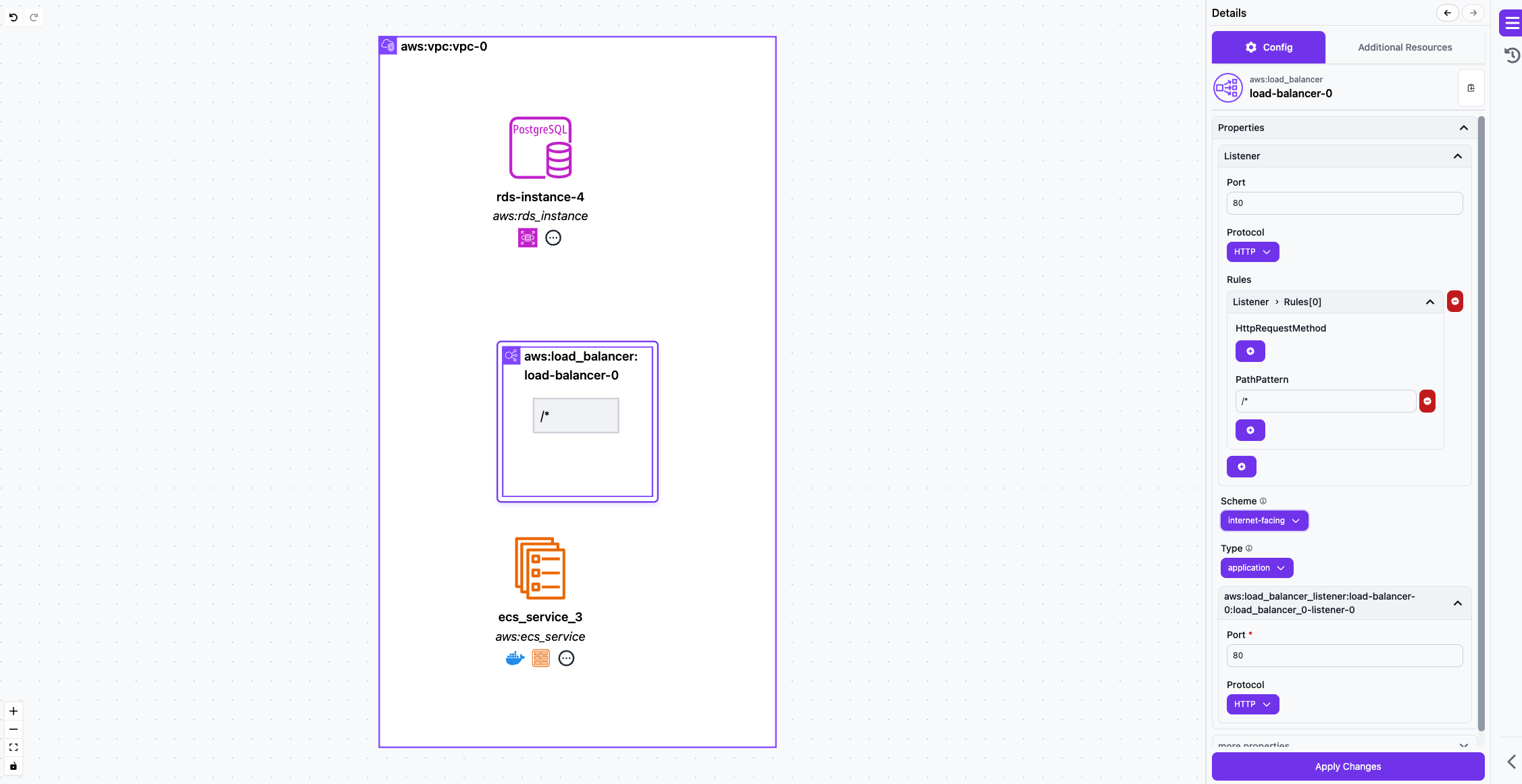Click the PathPattern input field
Image resolution: width=1522 pixels, height=784 pixels.
click(1325, 400)
